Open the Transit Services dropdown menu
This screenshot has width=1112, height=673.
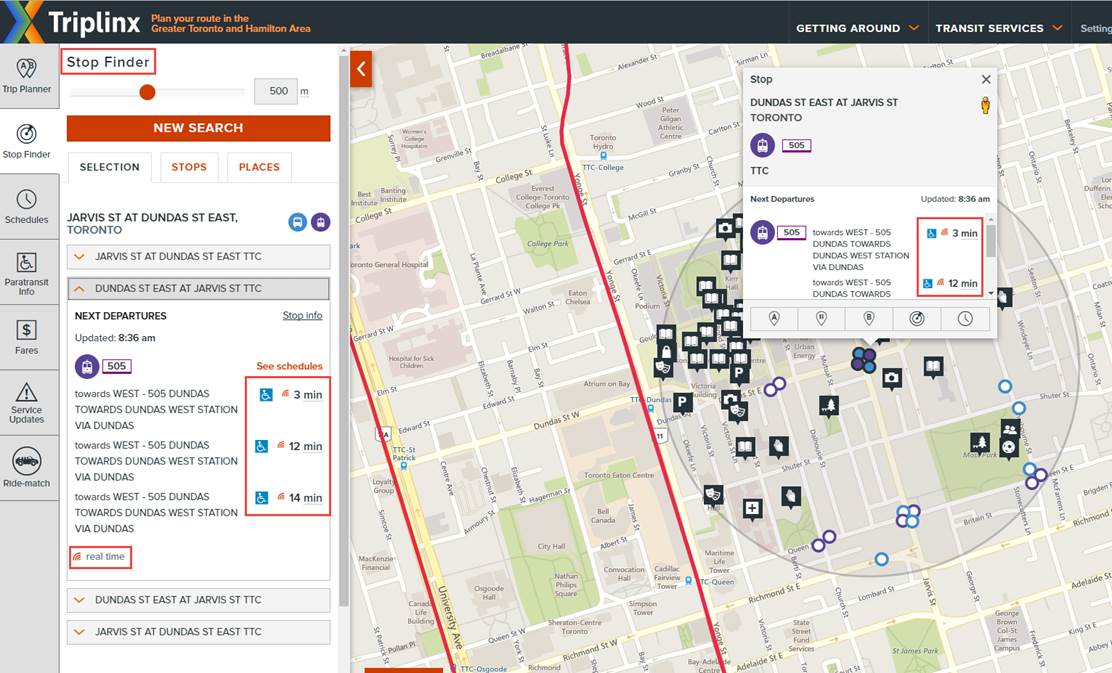[999, 28]
